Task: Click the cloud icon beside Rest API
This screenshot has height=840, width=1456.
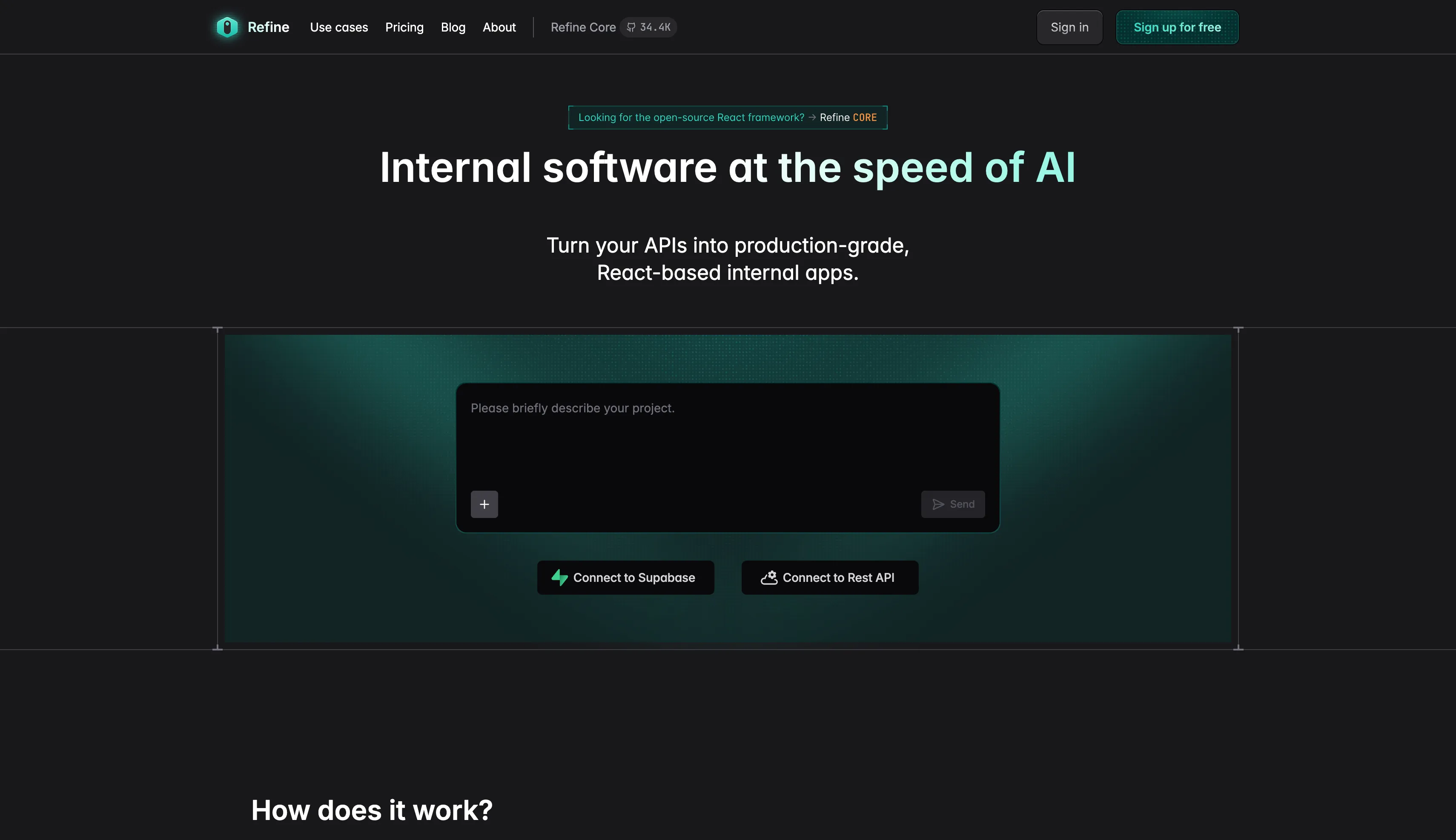Action: click(768, 578)
